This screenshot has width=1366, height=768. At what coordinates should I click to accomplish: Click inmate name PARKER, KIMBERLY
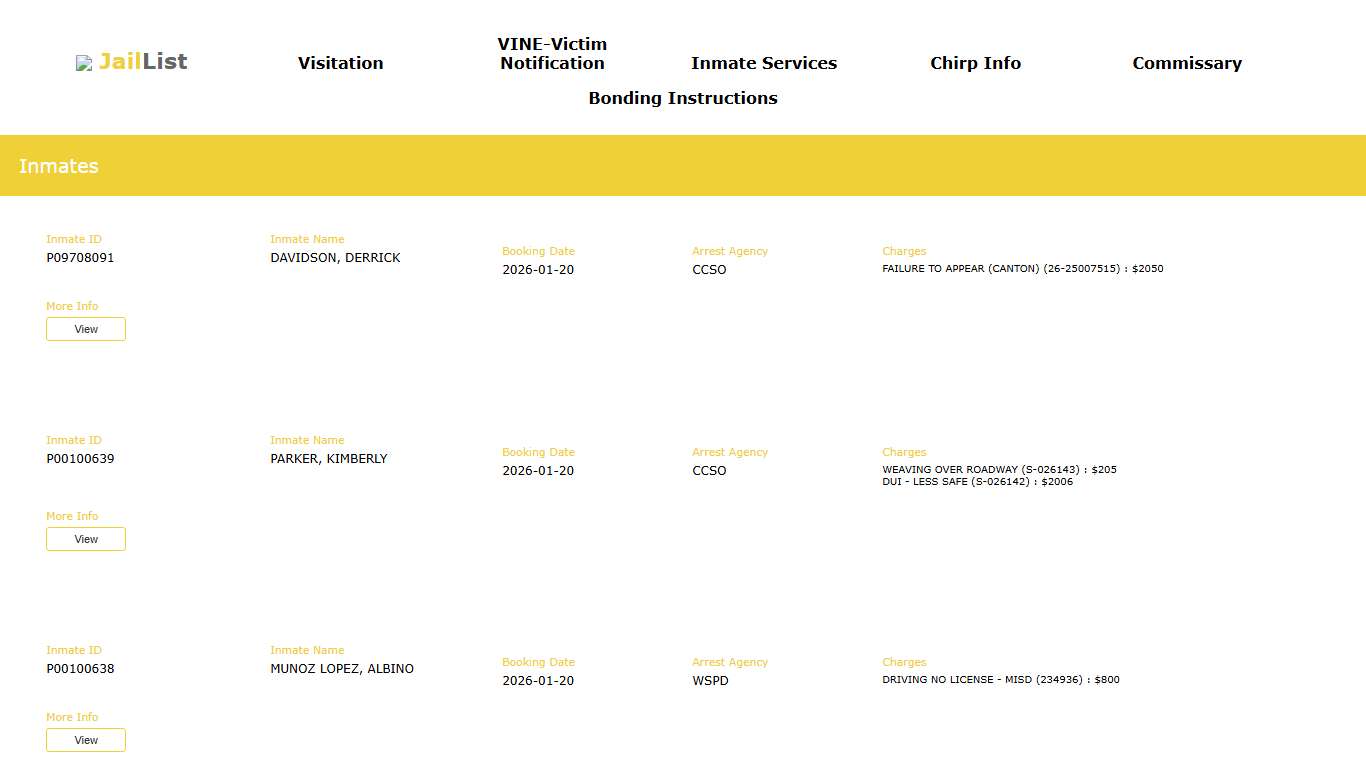coord(328,459)
